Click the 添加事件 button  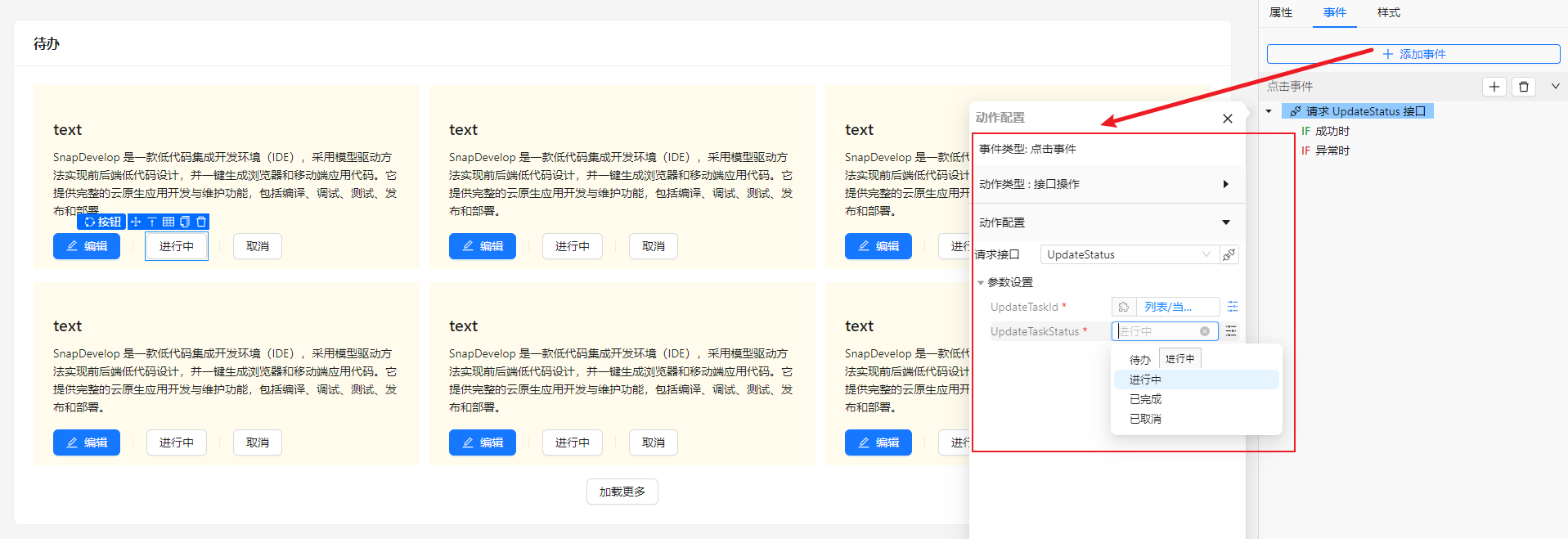point(1413,54)
